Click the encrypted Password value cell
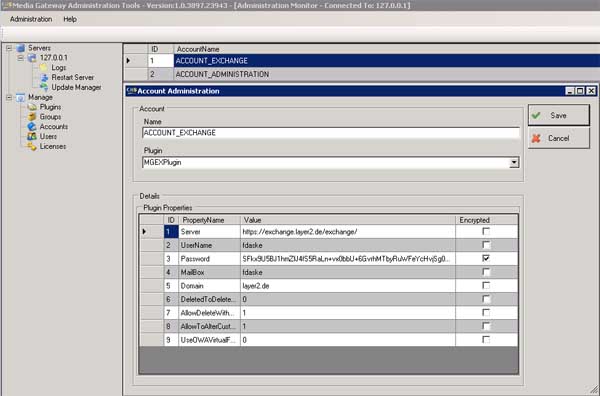 (348, 259)
